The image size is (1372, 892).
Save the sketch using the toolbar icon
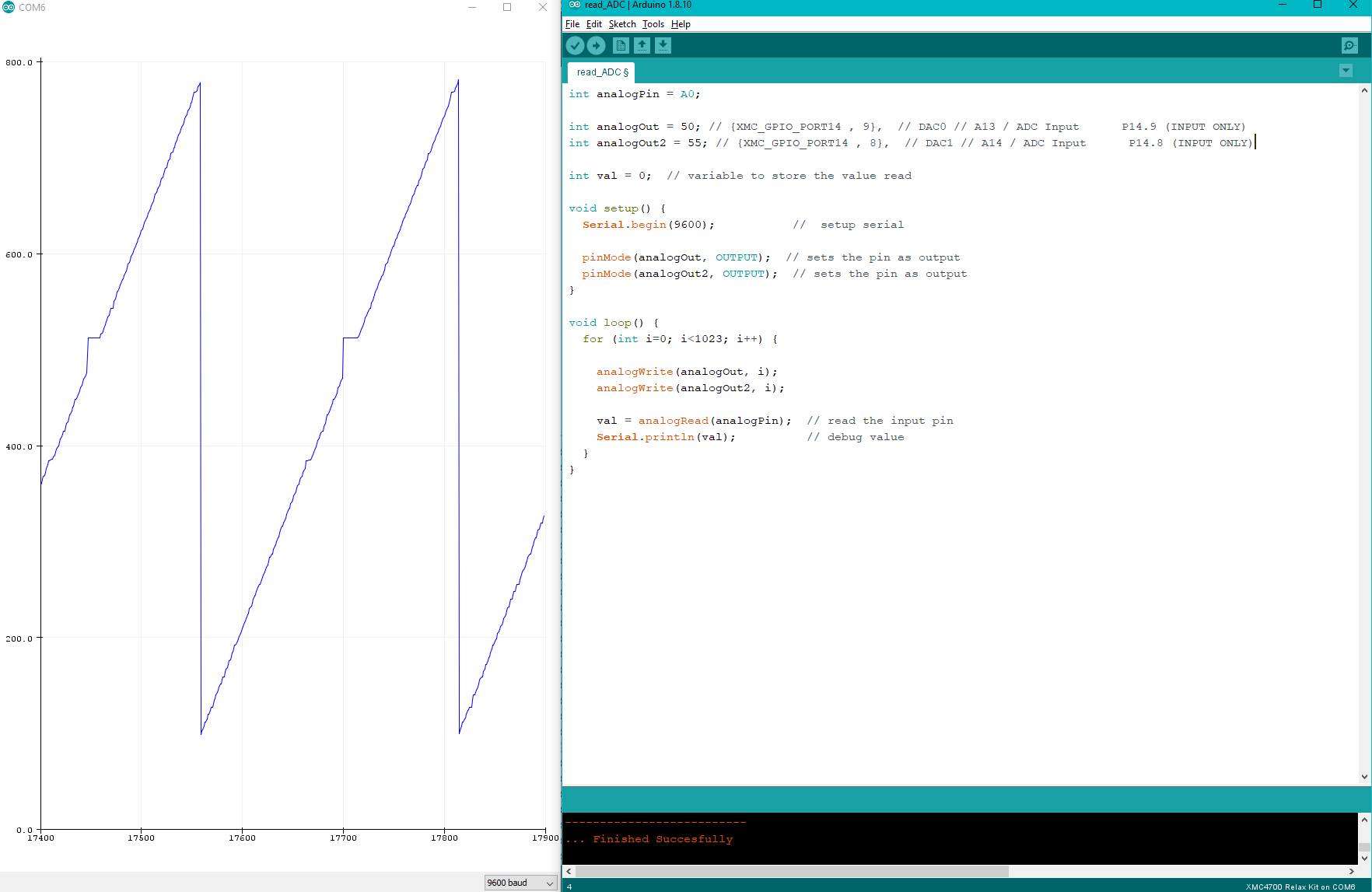[x=663, y=45]
